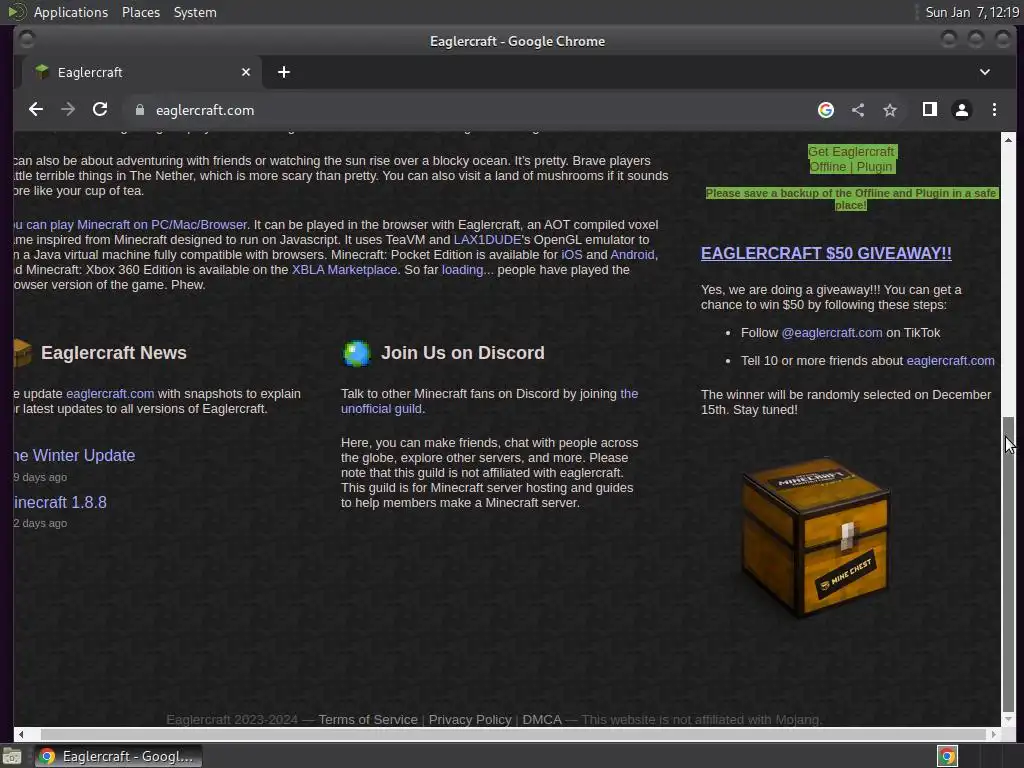Screen dimensions: 1024x768
Task: Open @eaglercraft.com TikTok link
Action: pos(831,333)
